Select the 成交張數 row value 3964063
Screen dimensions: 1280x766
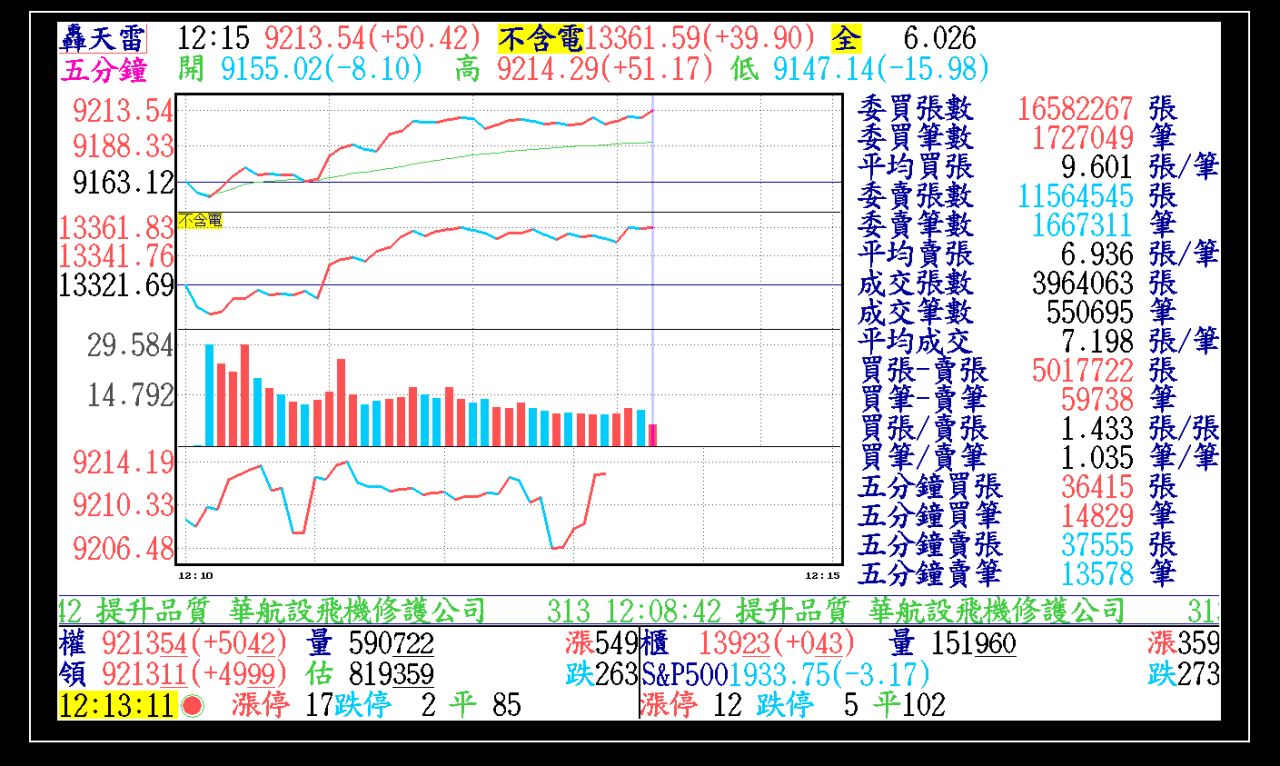(x=1082, y=283)
